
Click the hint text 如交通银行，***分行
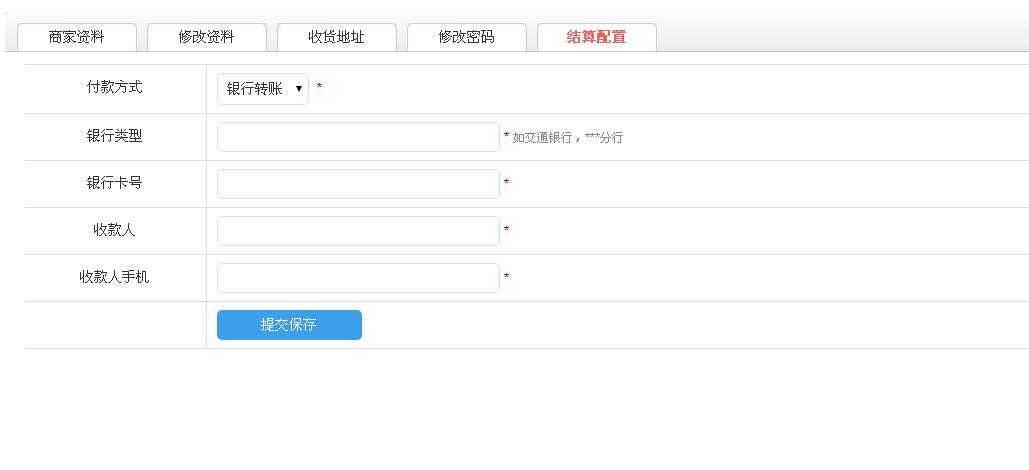click(567, 138)
